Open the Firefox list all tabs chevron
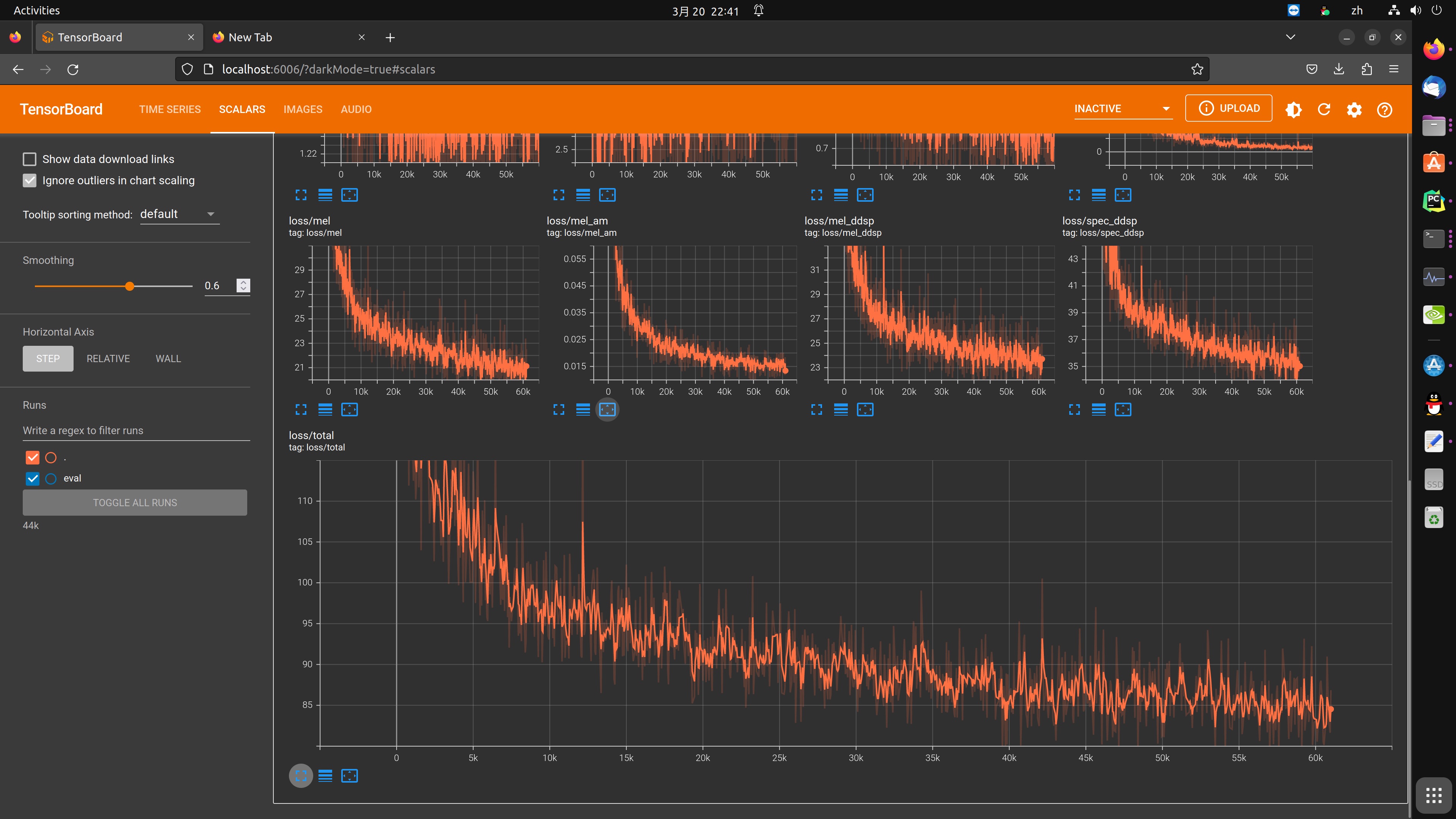Image resolution: width=1456 pixels, height=819 pixels. [x=1290, y=37]
